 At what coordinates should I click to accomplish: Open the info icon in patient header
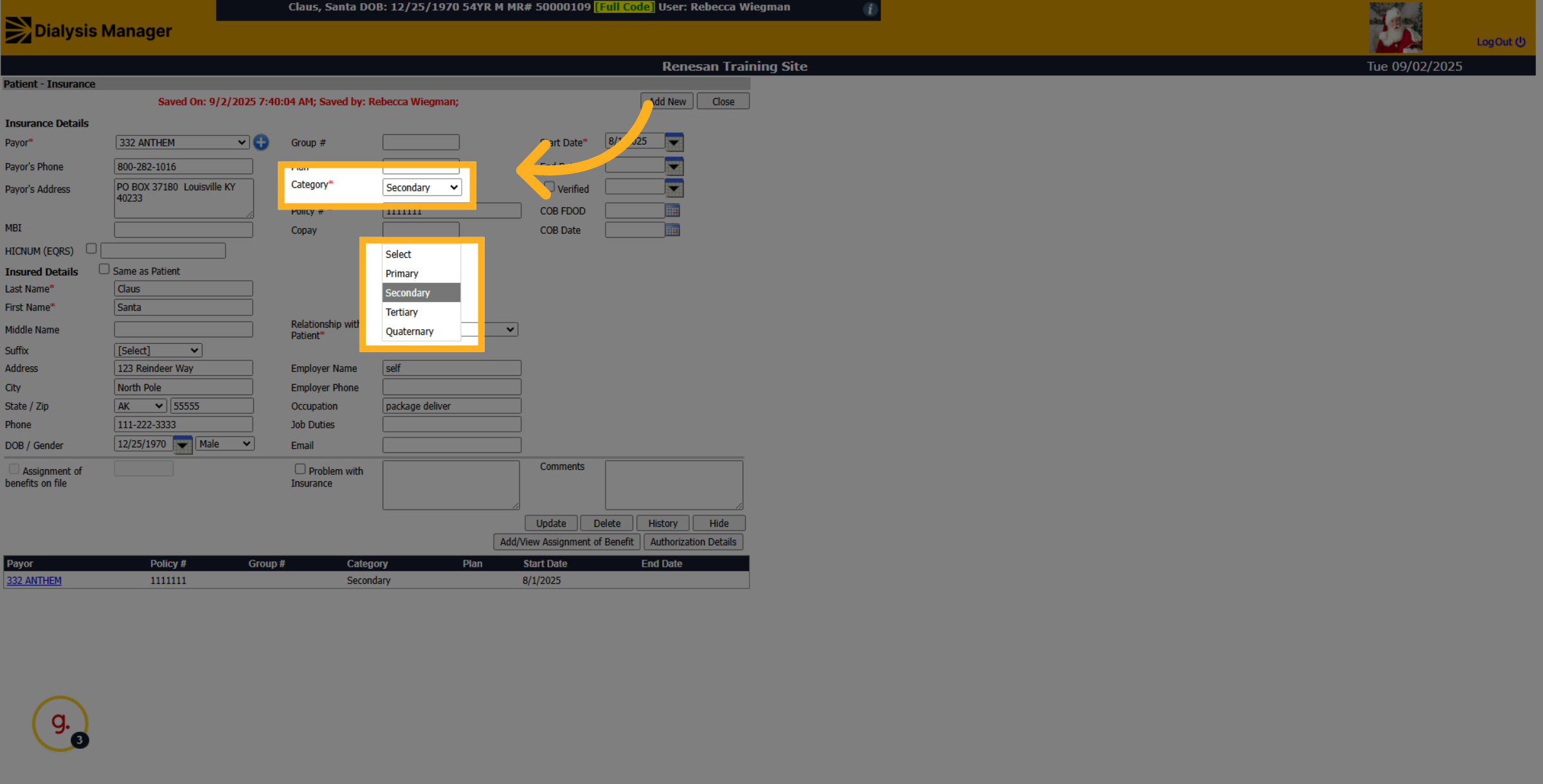pos(870,9)
